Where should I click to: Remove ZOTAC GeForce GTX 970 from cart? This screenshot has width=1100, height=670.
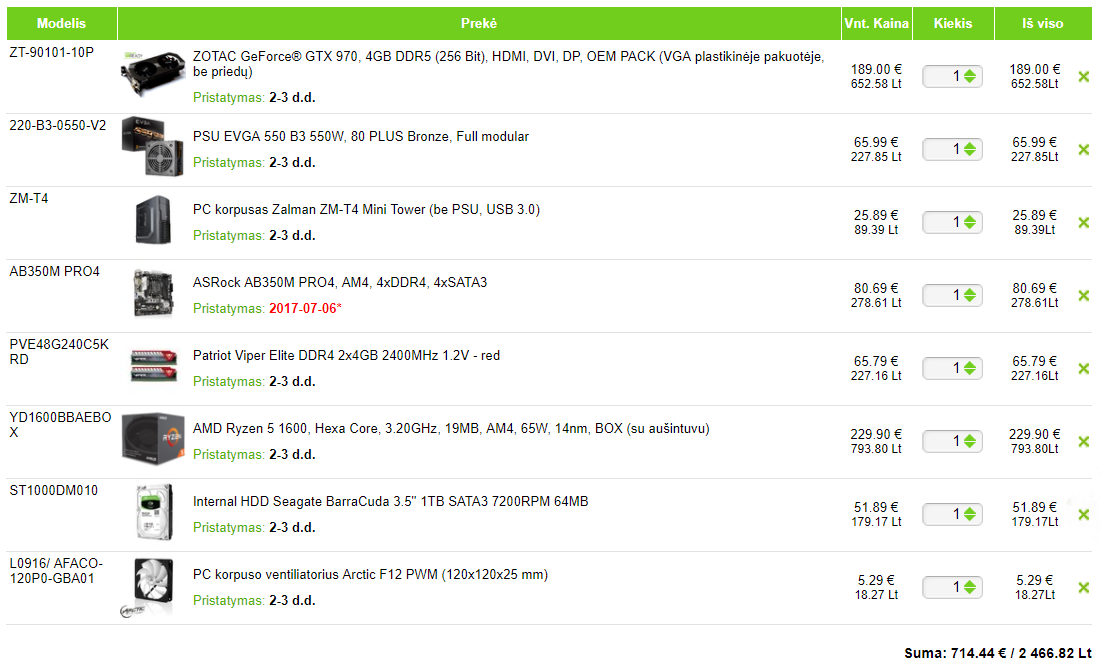1084,76
